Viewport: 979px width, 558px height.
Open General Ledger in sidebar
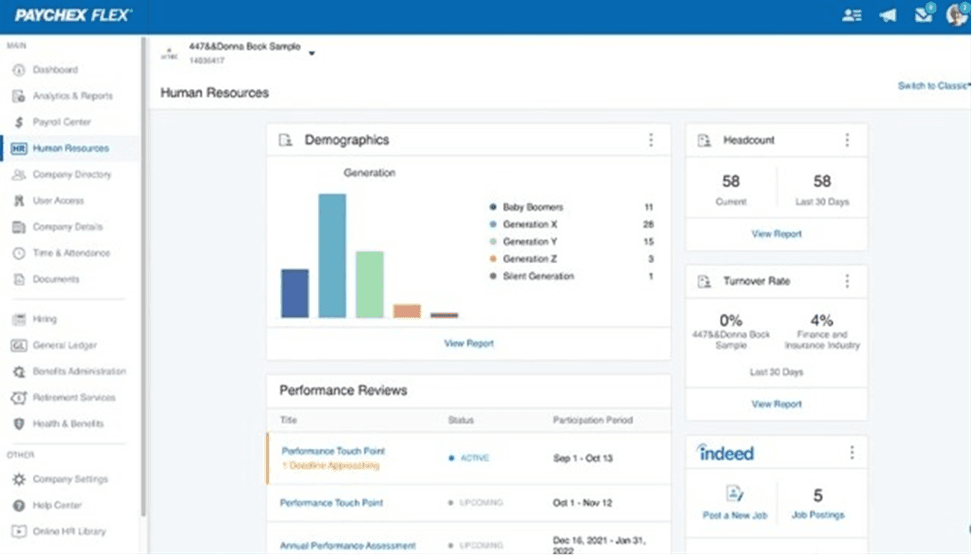[x=64, y=346]
